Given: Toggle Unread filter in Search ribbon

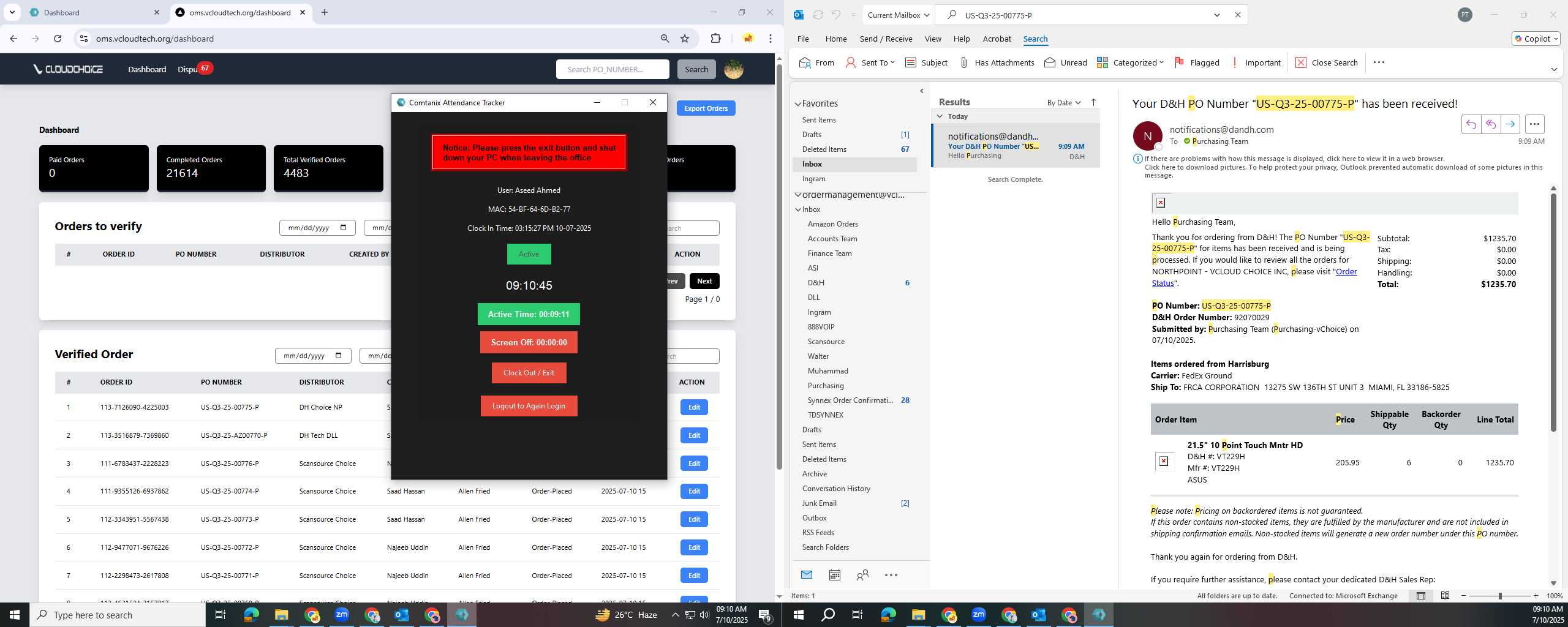Looking at the screenshot, I should [1066, 62].
